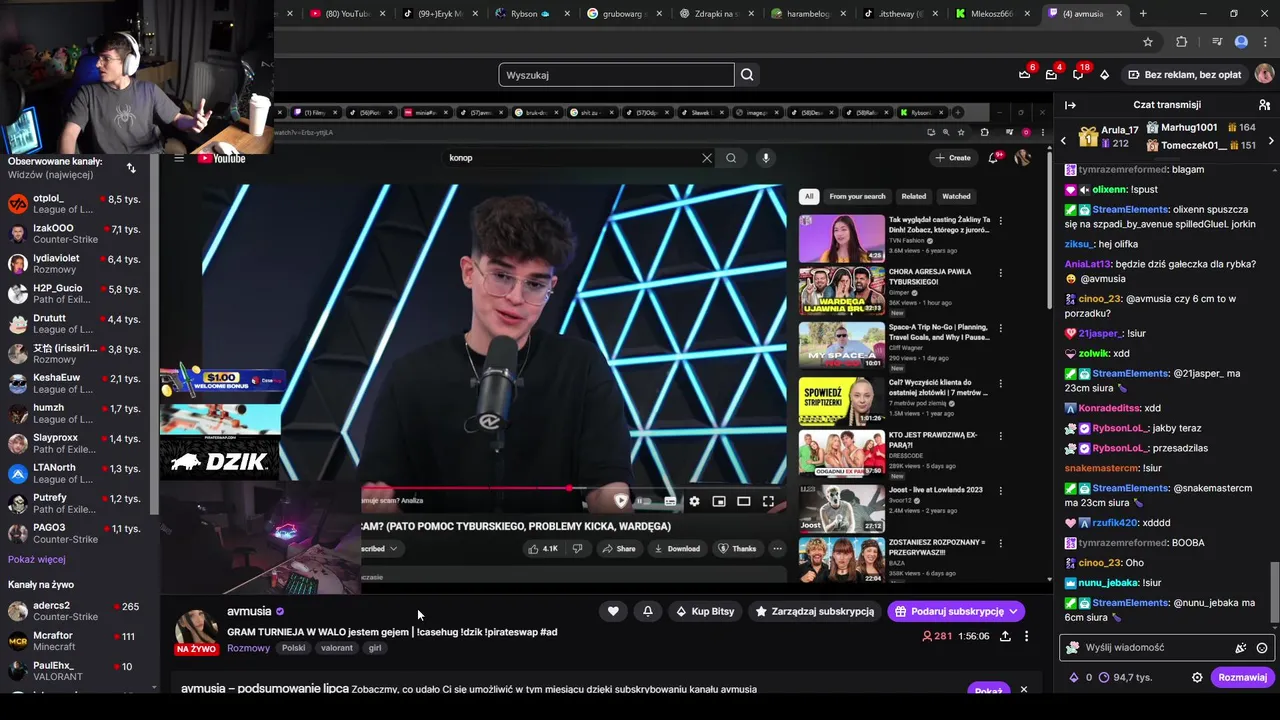Open the emote picker smiley icon
This screenshot has width=1280, height=720.
tap(1262, 648)
